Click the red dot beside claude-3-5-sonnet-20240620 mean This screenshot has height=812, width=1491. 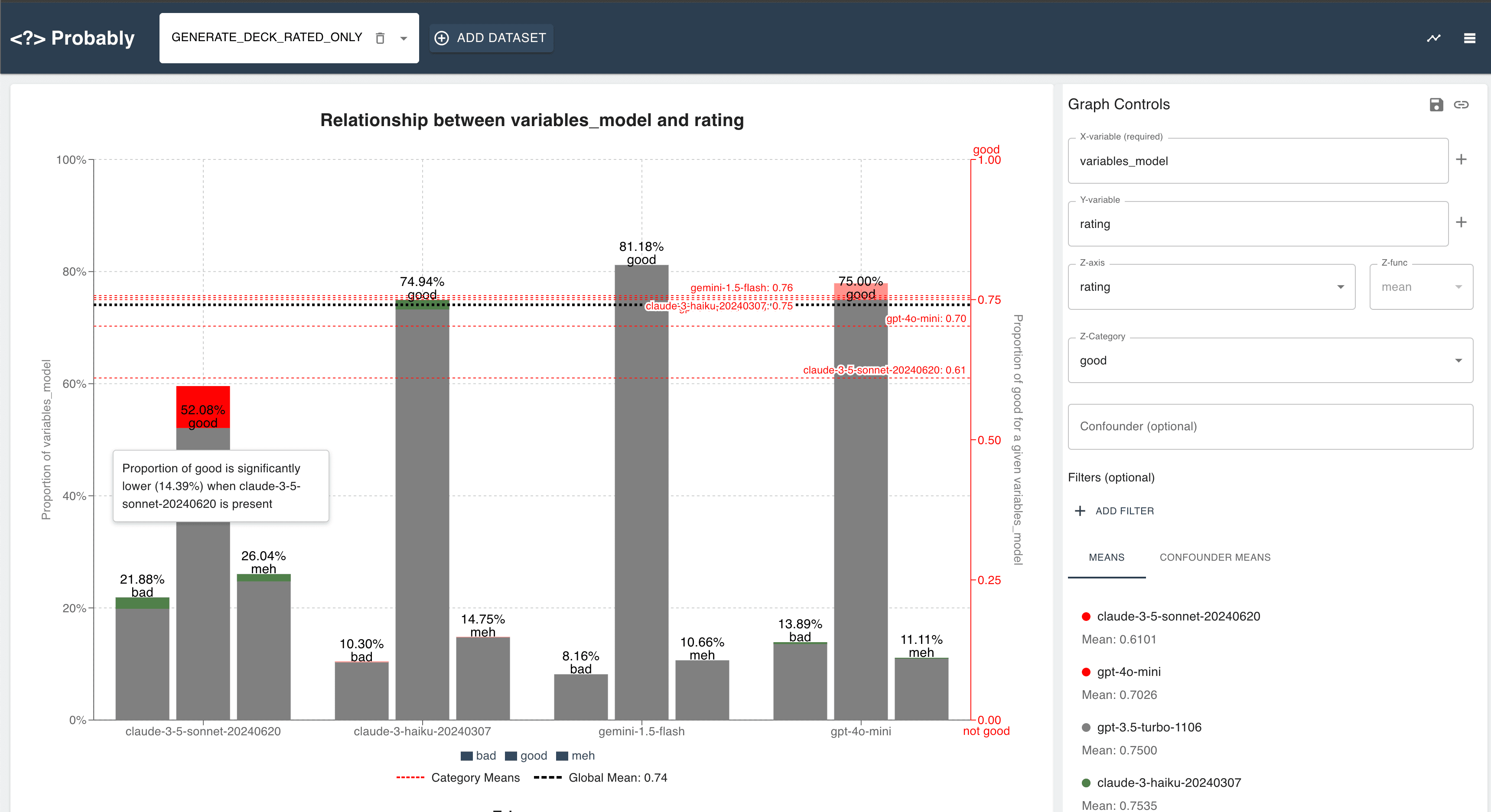coord(1086,617)
